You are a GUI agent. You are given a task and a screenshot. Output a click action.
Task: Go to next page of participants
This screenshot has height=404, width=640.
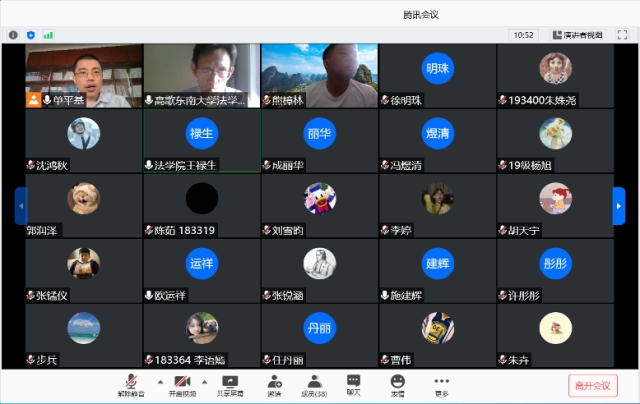coord(619,205)
